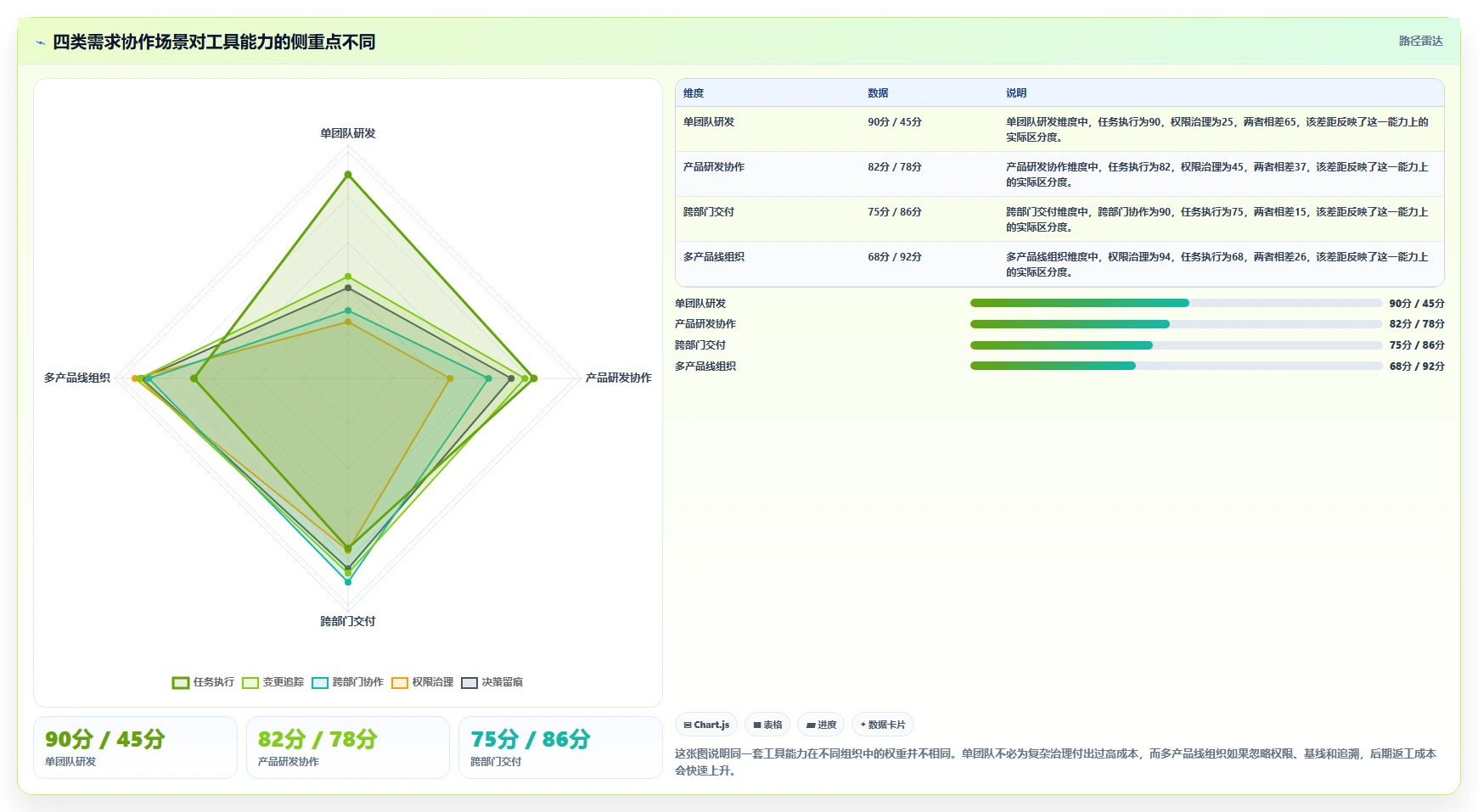This screenshot has width=1478, height=812.
Task: Click the 维度 column header
Action: click(694, 93)
